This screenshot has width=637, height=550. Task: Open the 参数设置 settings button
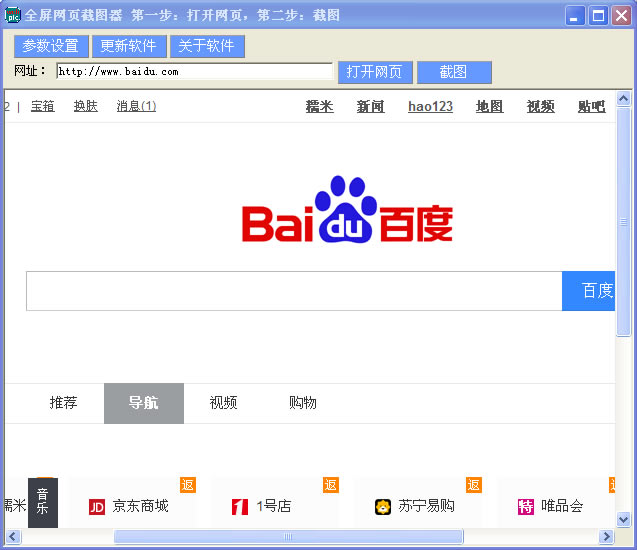tap(51, 46)
